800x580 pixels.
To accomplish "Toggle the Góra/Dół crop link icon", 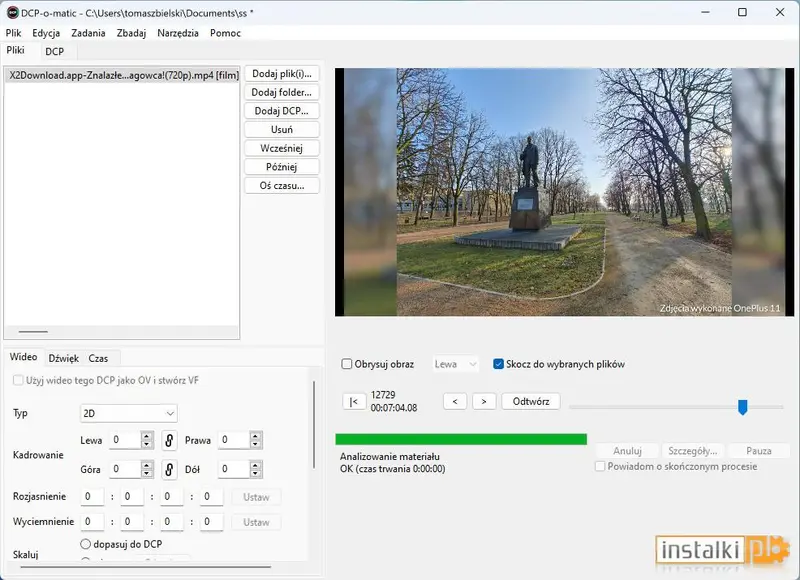I will tap(169, 469).
